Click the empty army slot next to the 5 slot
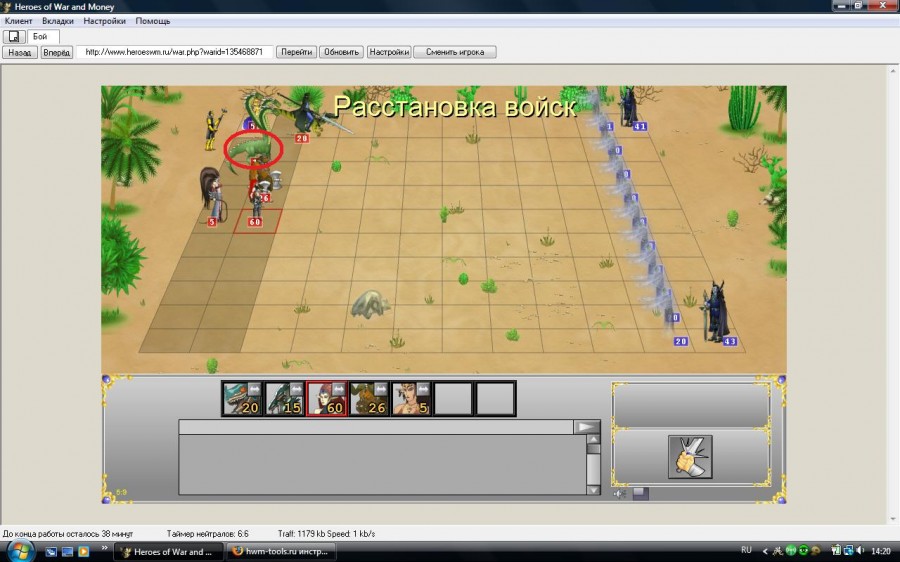Screen dimensions: 900x562 [x=453, y=398]
